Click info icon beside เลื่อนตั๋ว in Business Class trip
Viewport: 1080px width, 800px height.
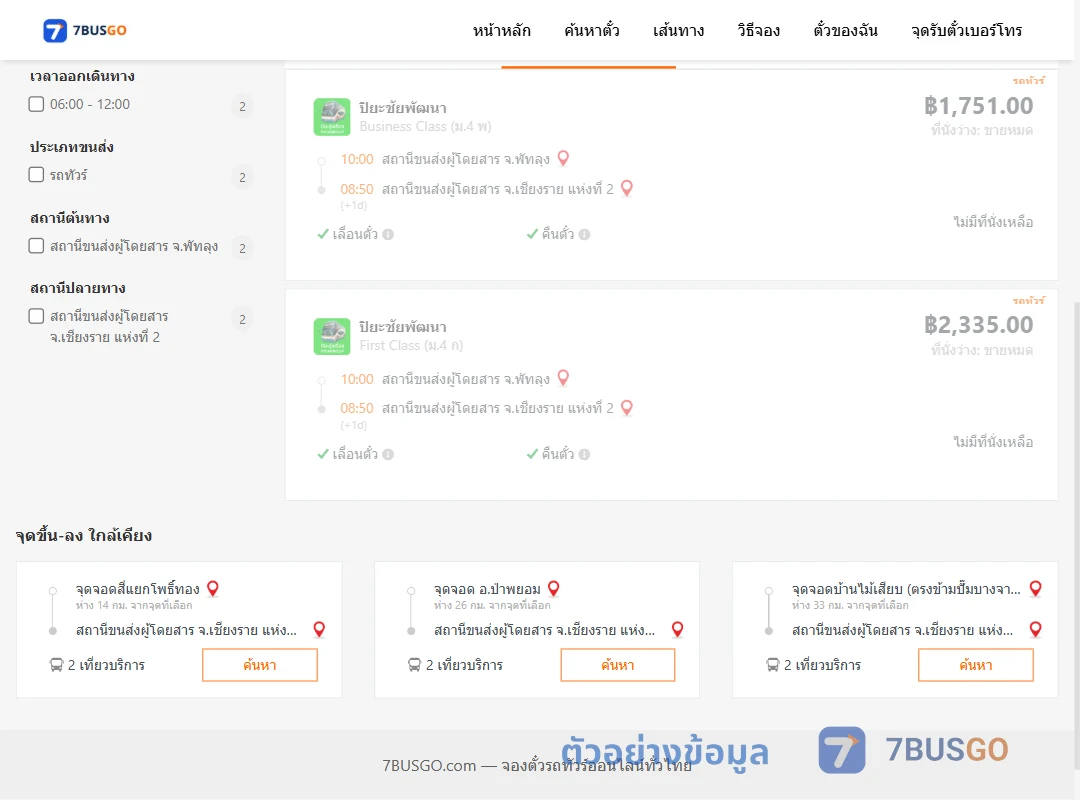(388, 234)
